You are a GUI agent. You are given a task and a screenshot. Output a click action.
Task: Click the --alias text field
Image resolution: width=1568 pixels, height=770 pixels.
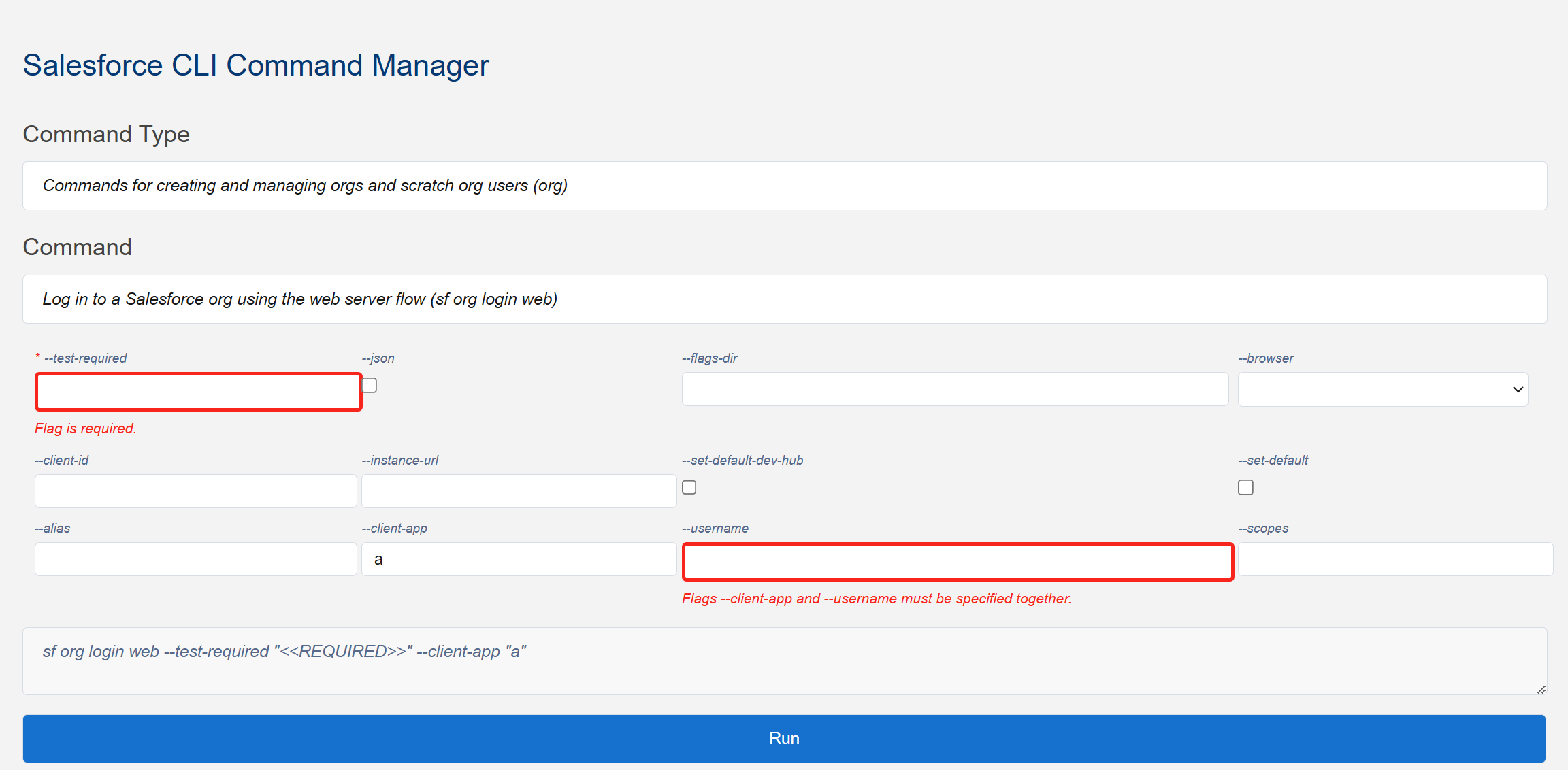click(x=196, y=559)
